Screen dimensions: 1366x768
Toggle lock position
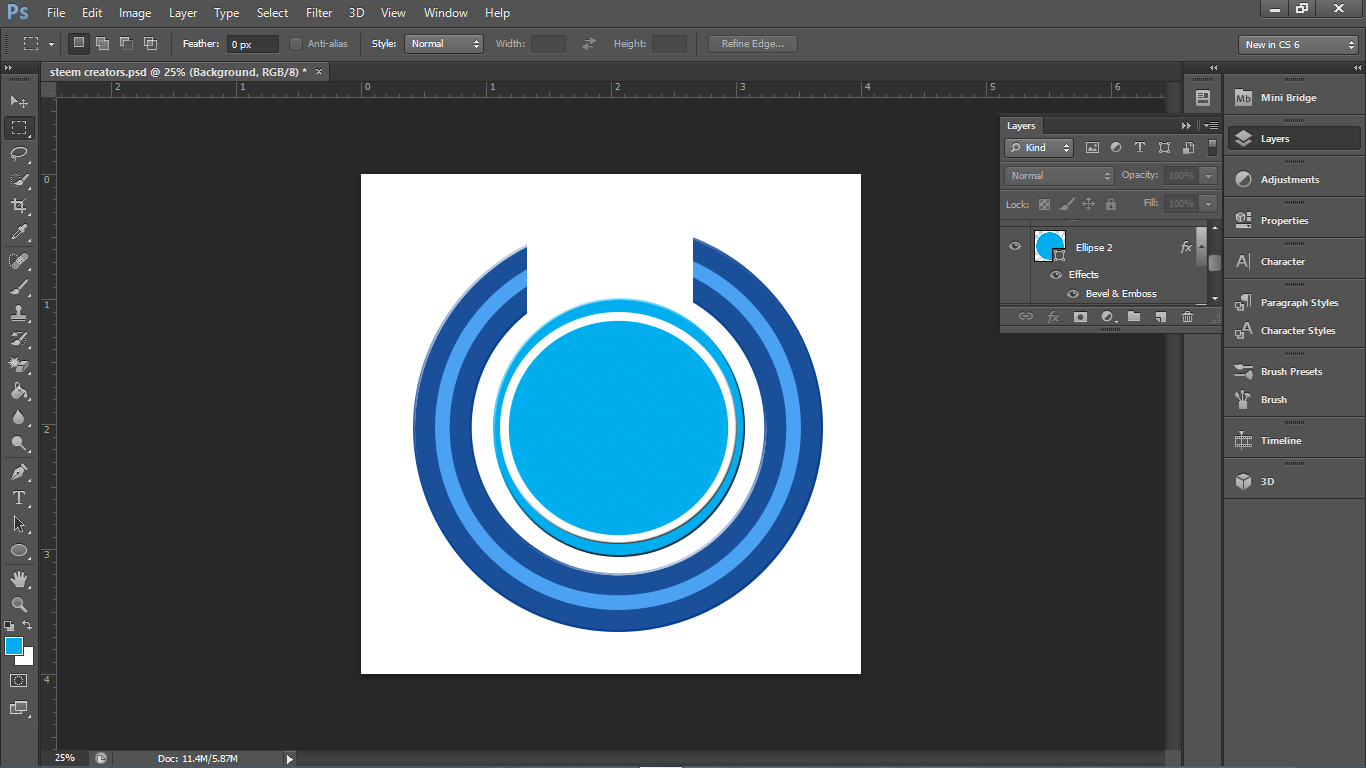[x=1089, y=204]
